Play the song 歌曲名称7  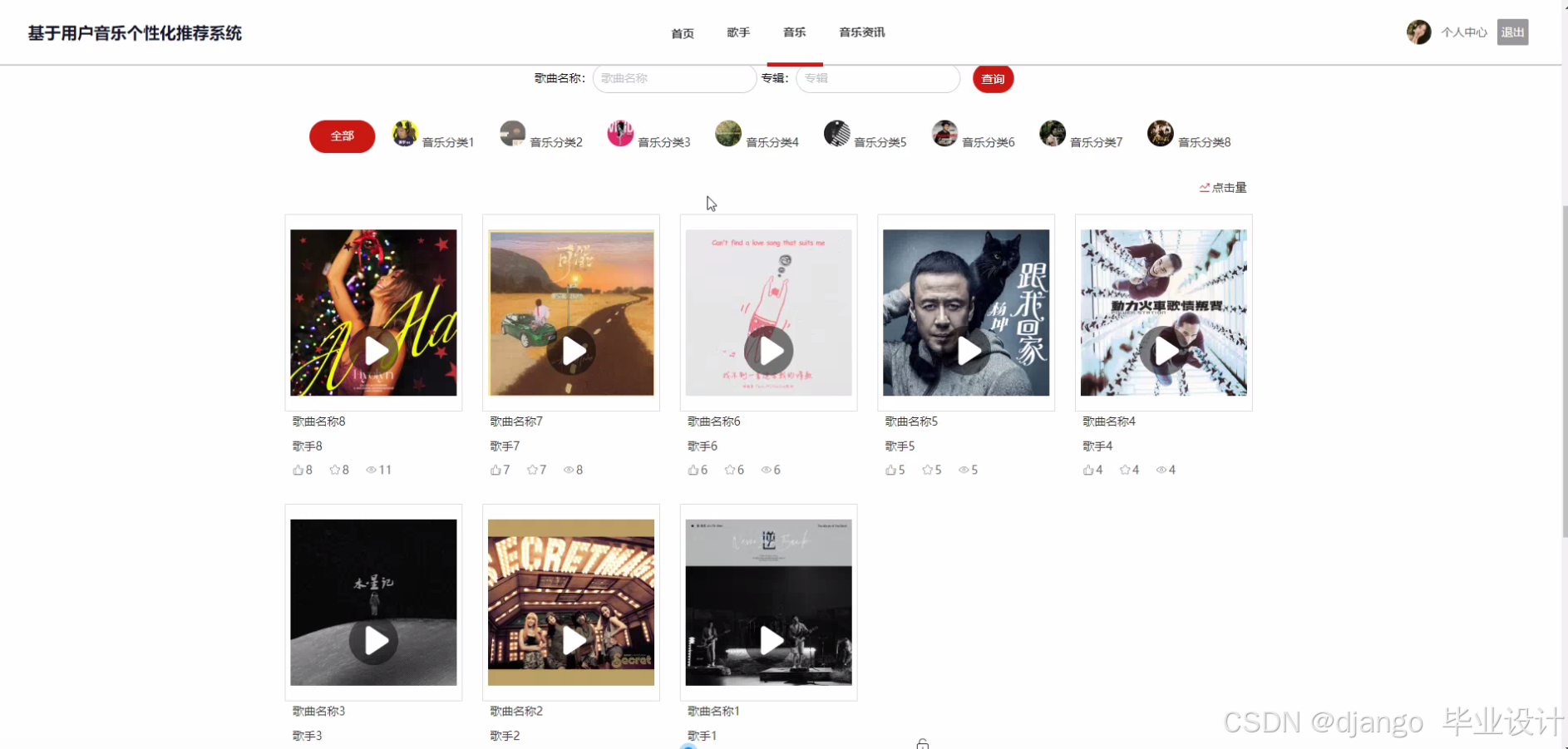tap(571, 351)
